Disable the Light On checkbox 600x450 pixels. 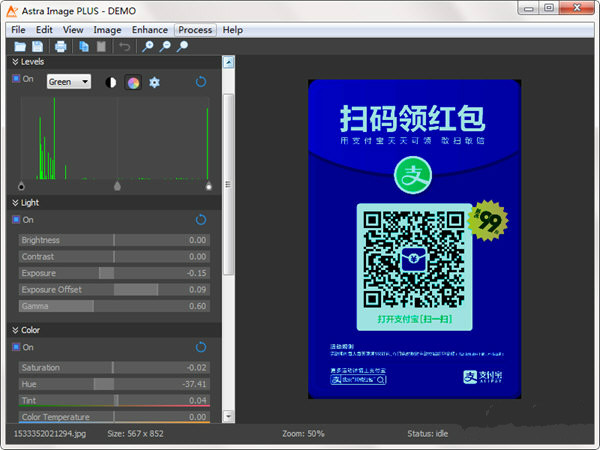[x=16, y=219]
